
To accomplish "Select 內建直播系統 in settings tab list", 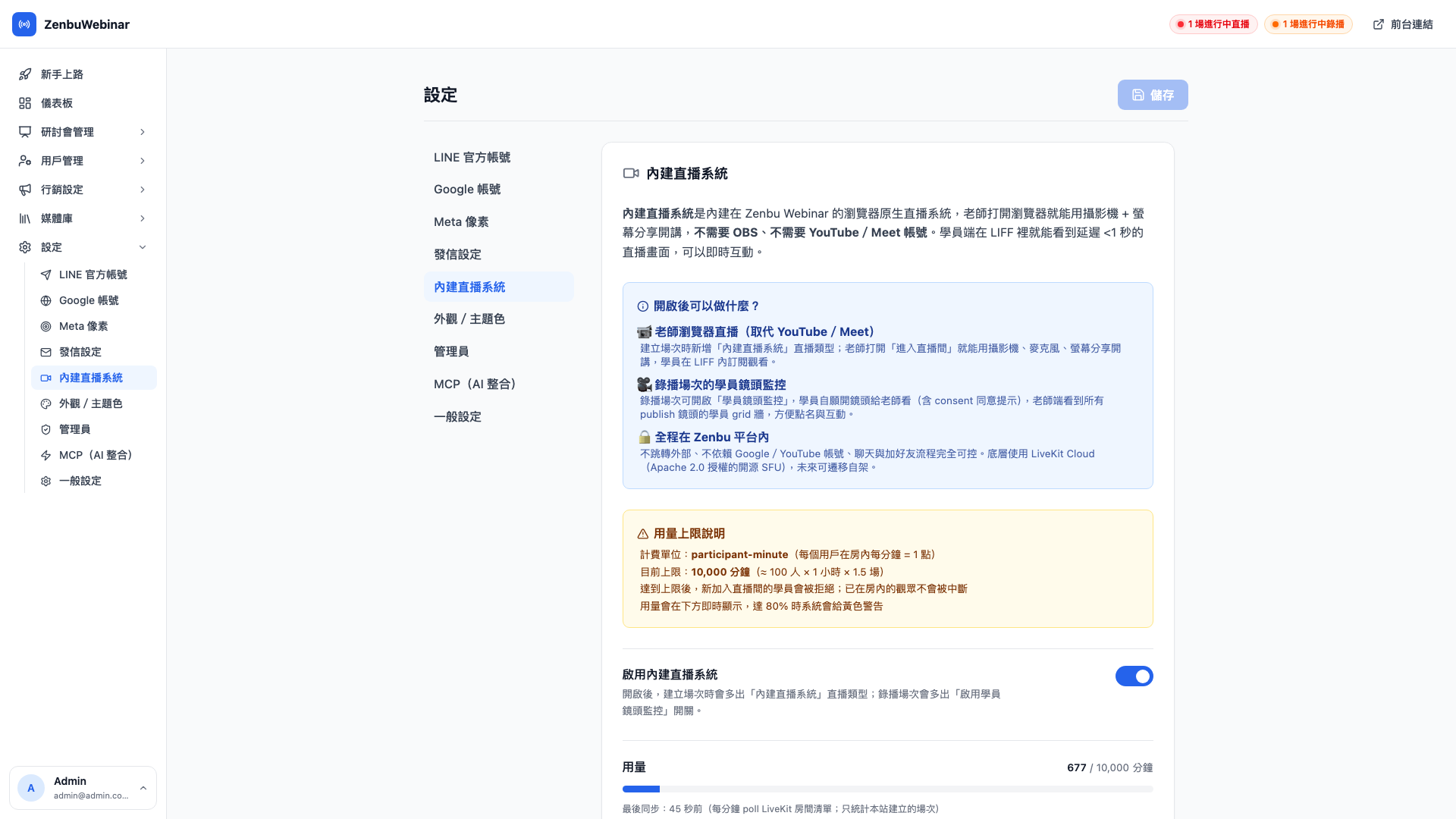I will 498,287.
